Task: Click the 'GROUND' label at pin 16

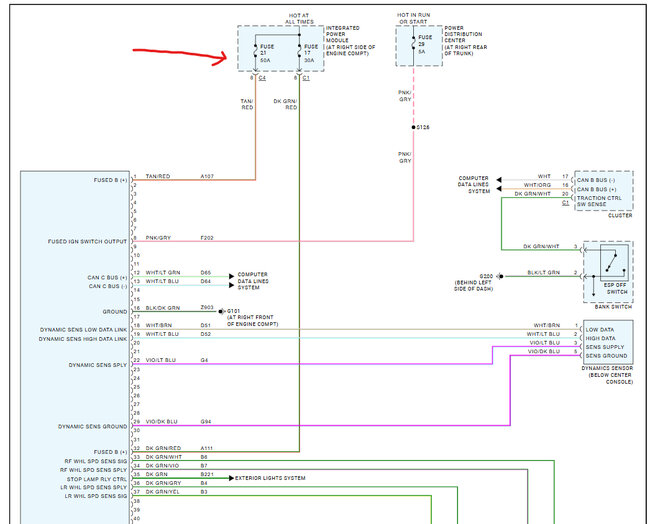Action: (115, 312)
